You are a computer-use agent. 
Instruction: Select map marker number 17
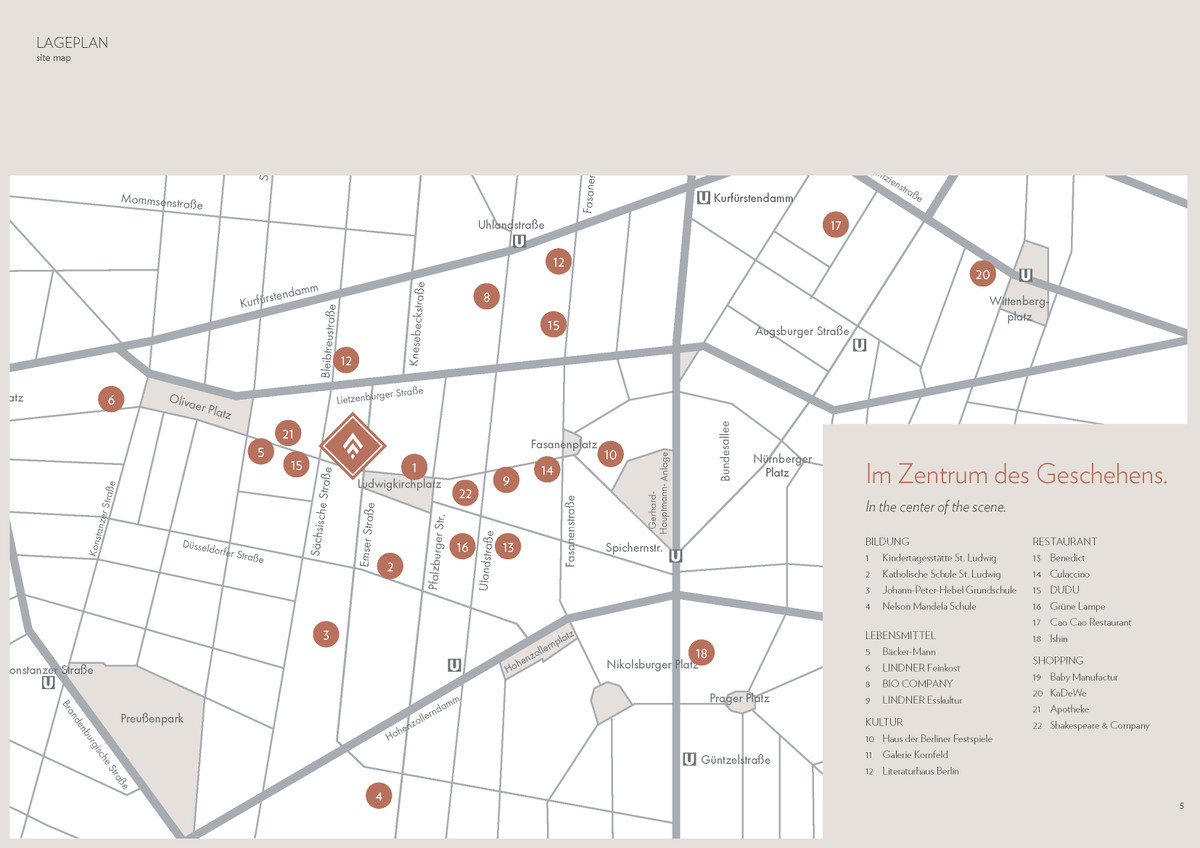[x=835, y=225]
